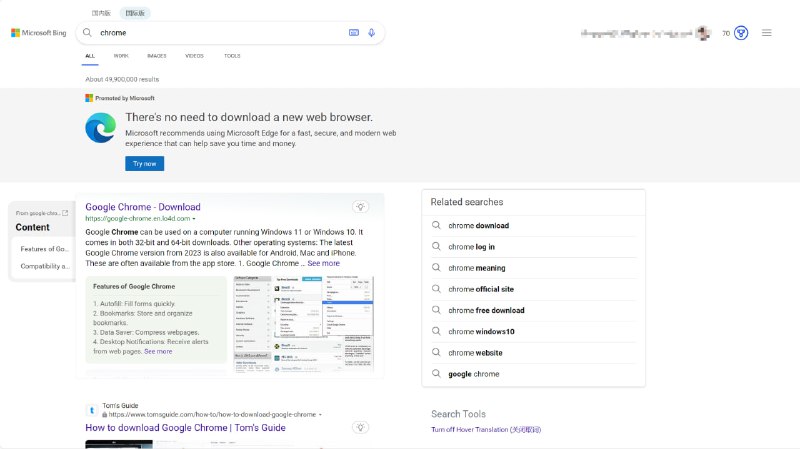This screenshot has height=449, width=800.
Task: Switch to the IMAGES tab
Action: click(157, 56)
